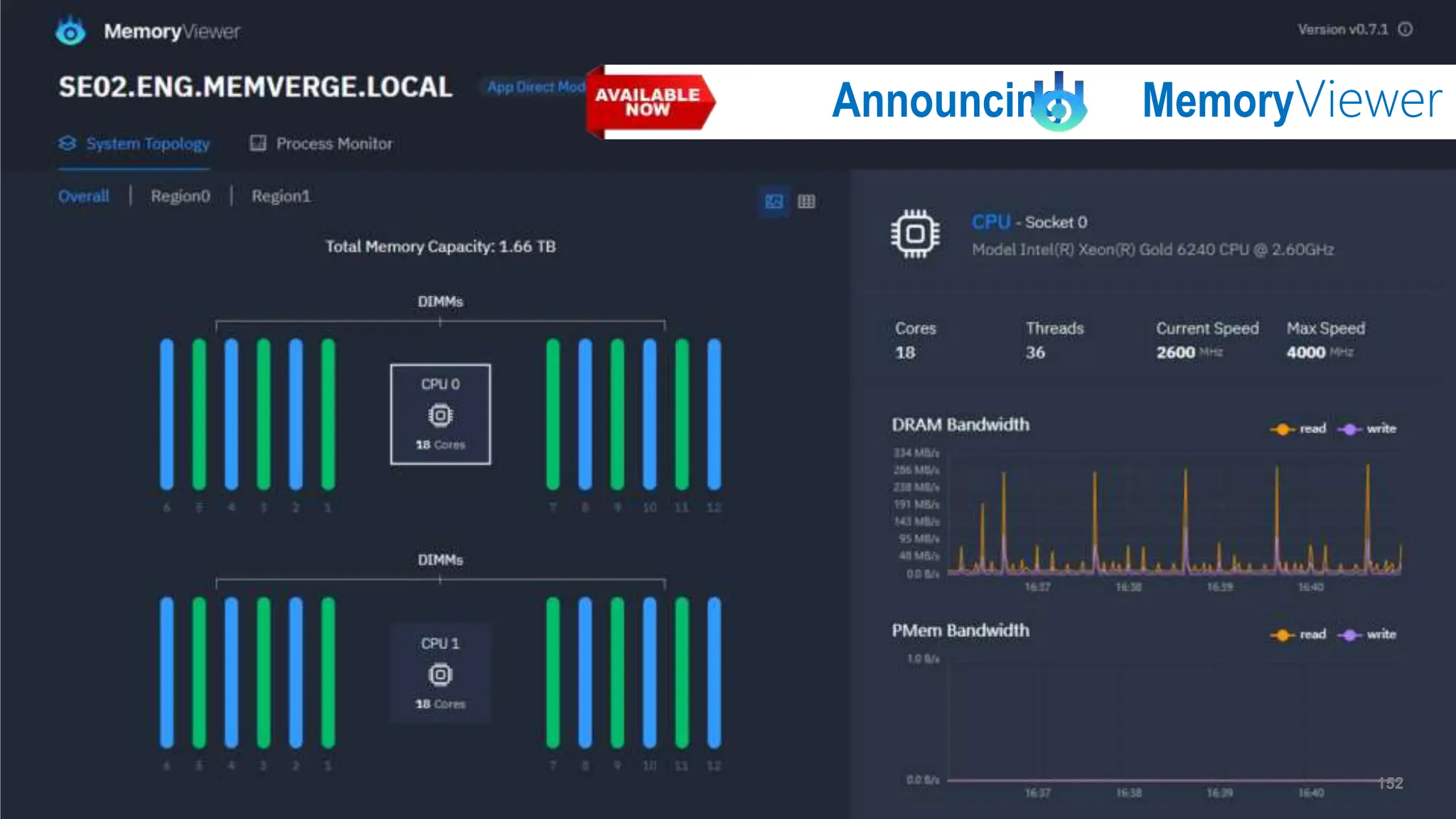Select DIMM 6 bar of CPU 1

tap(167, 673)
